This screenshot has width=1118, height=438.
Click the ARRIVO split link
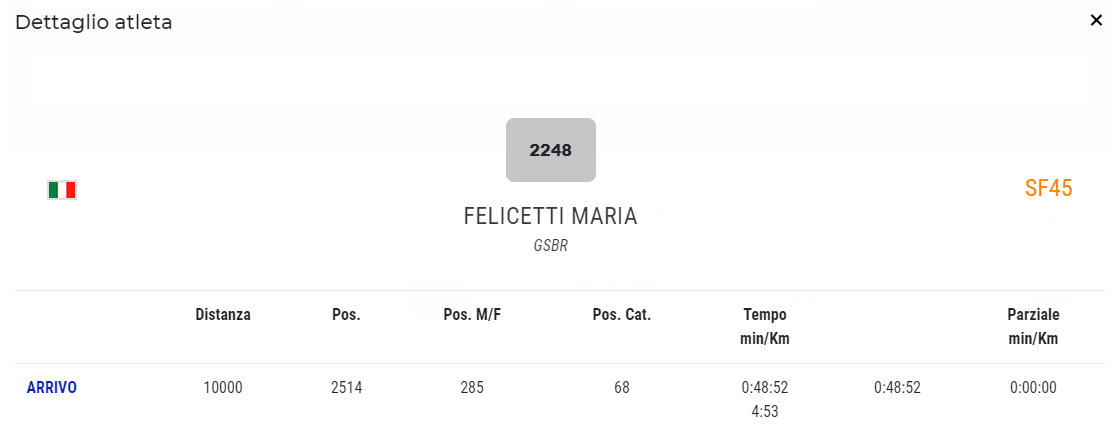52,387
